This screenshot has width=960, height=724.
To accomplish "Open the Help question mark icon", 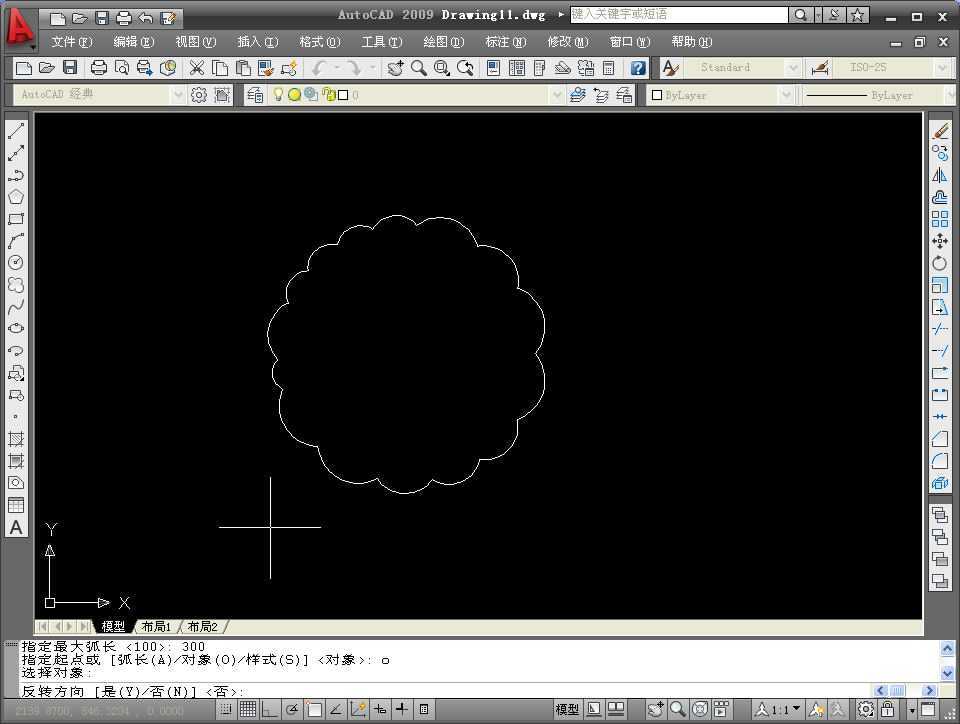I will 638,67.
